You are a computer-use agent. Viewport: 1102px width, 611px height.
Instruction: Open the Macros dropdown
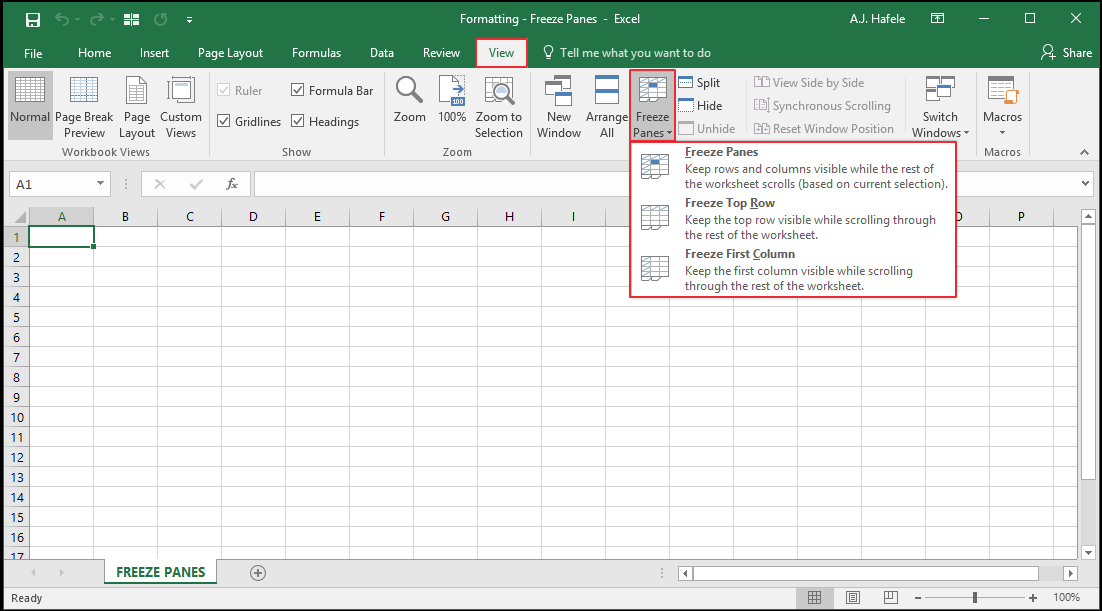(1002, 105)
